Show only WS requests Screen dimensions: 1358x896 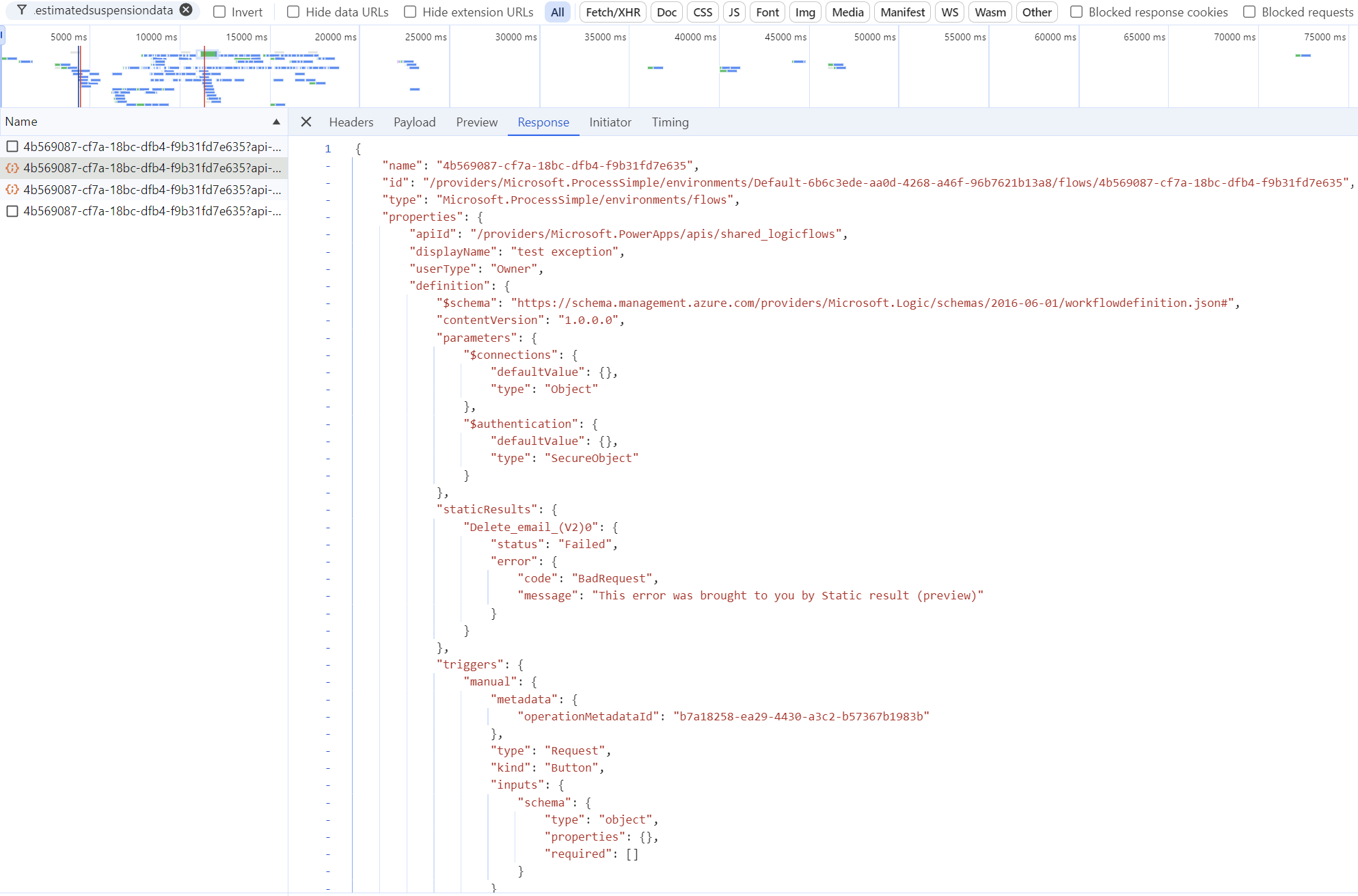pyautogui.click(x=949, y=12)
